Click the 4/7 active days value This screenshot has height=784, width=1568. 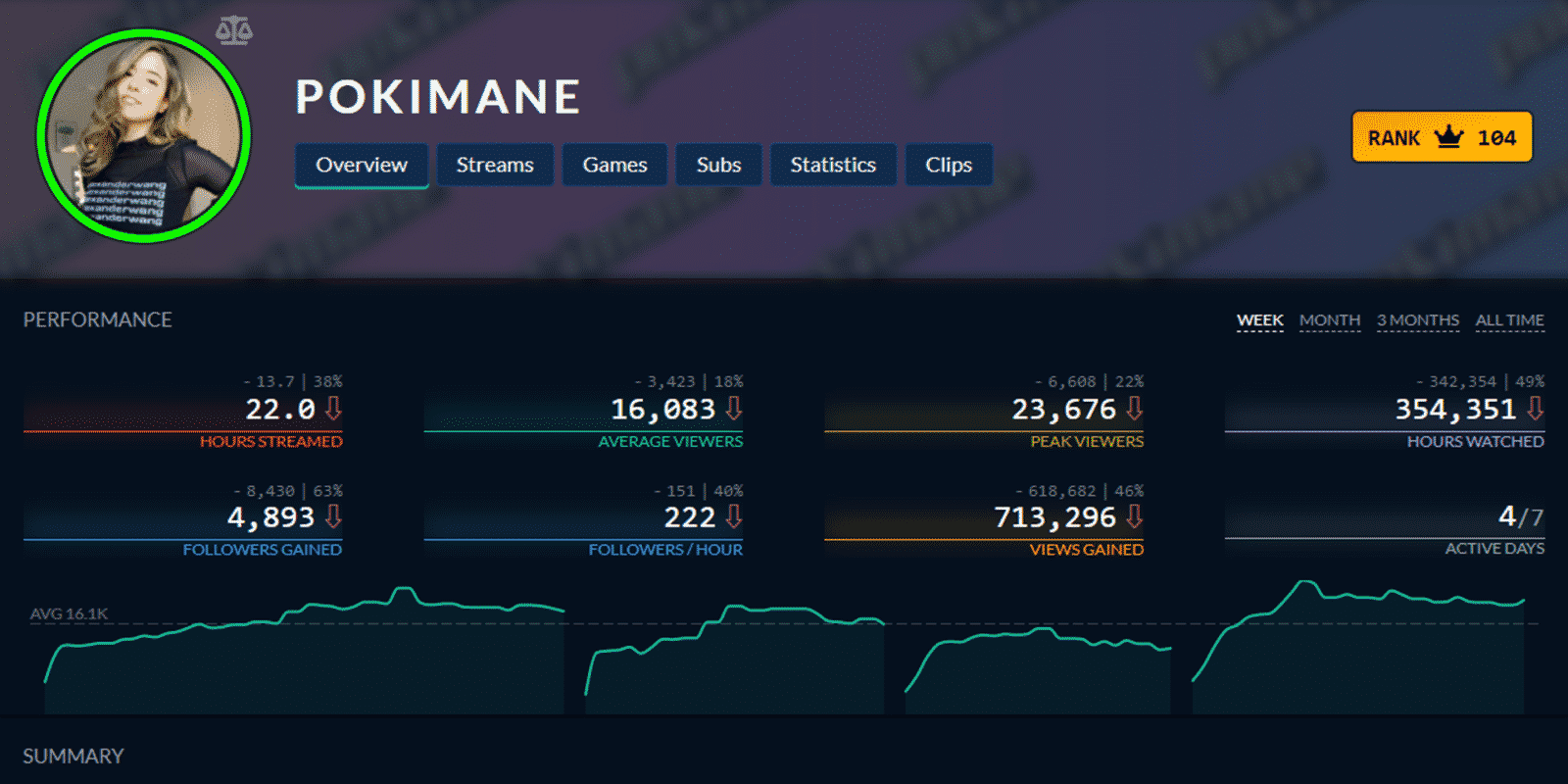pos(1521,515)
